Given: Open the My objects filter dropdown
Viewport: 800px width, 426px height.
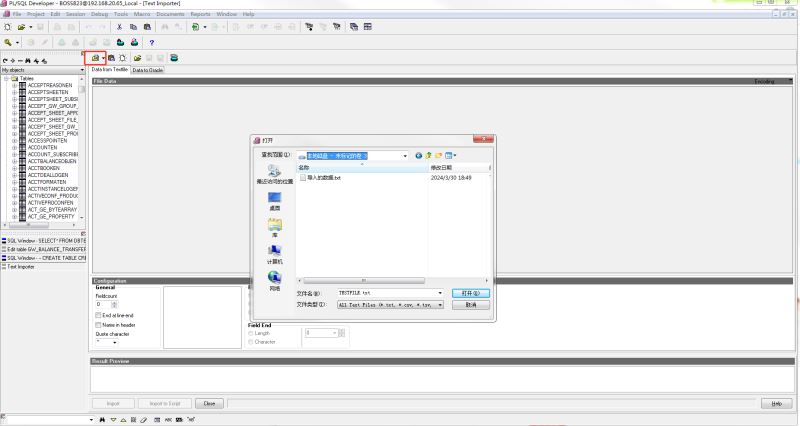Looking at the screenshot, I should 82,70.
